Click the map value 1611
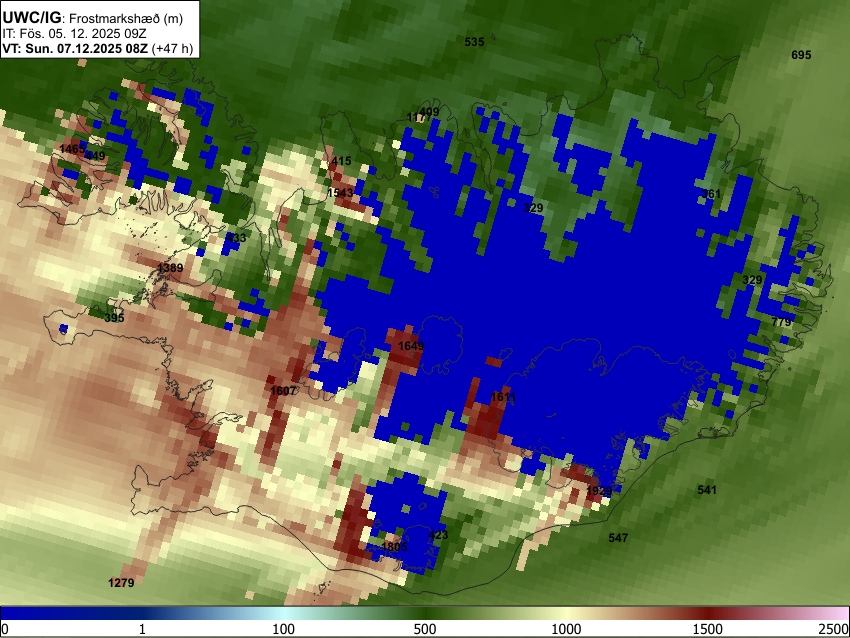Image resolution: width=850 pixels, height=638 pixels. 503,397
